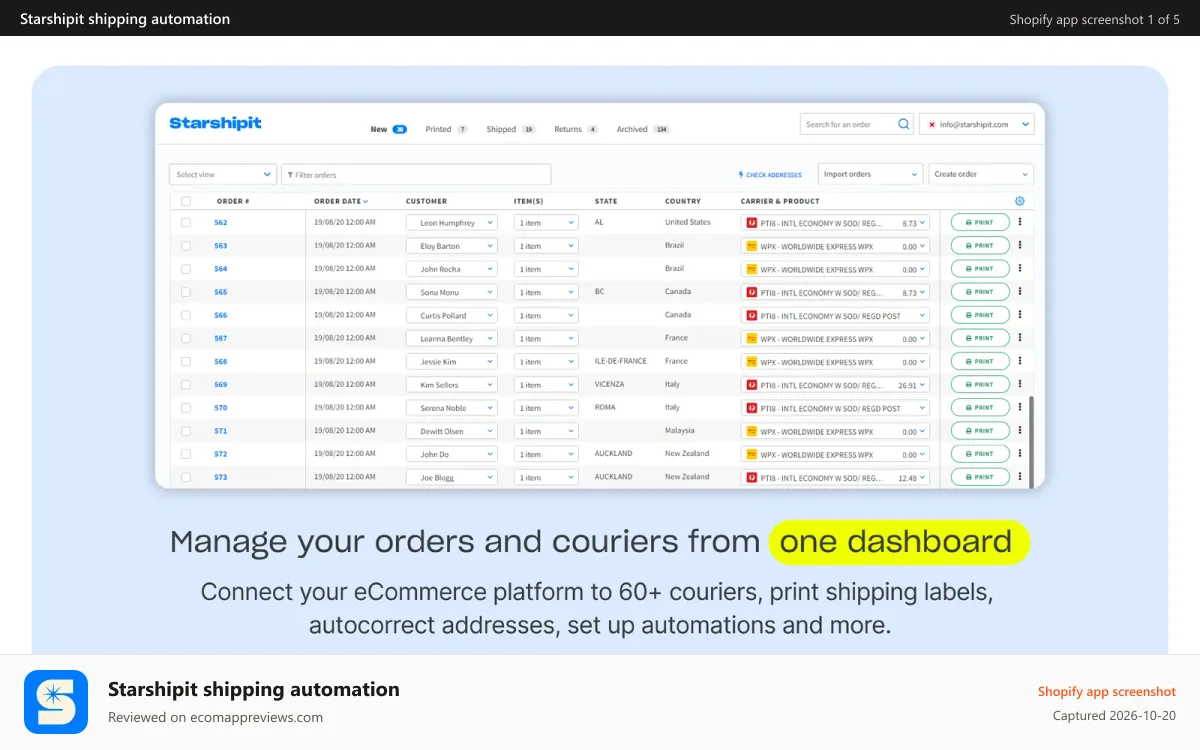Viewport: 1200px width, 750px height.
Task: Open the three-dot menu for order 572
Action: click(1020, 454)
